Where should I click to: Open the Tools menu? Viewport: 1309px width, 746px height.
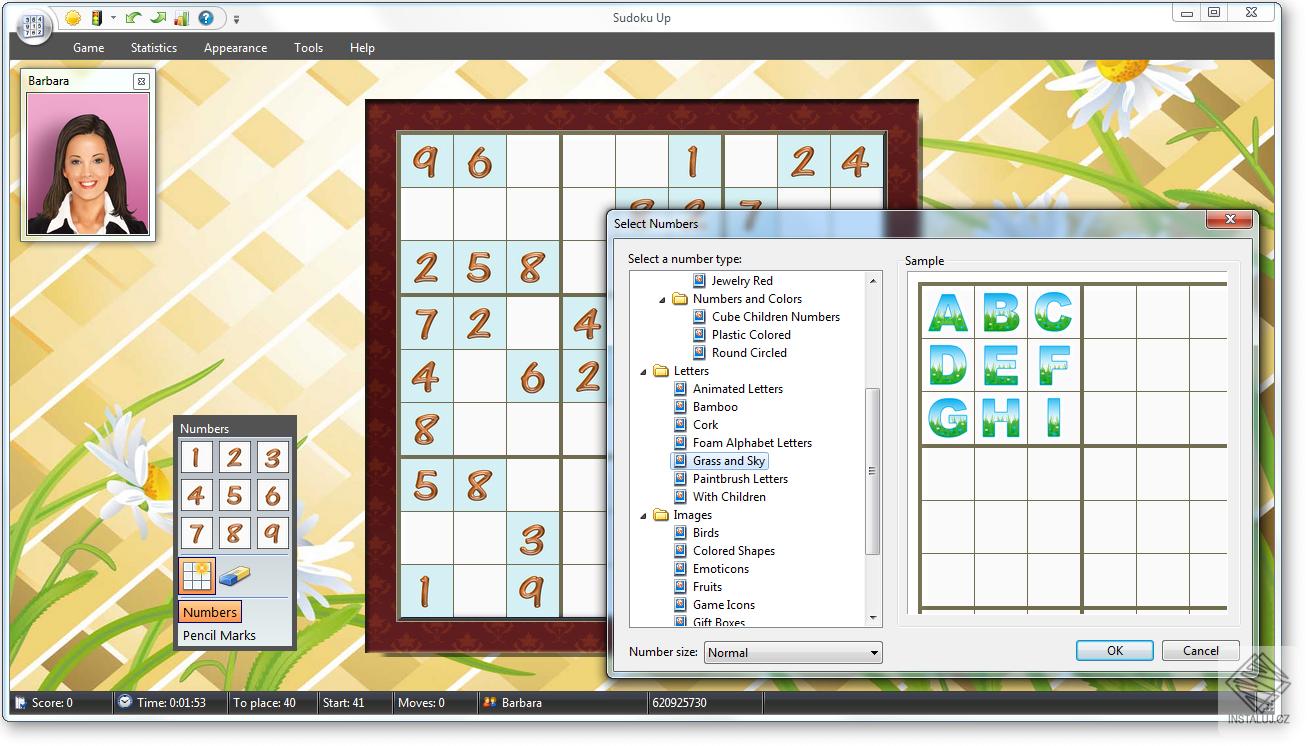click(308, 47)
